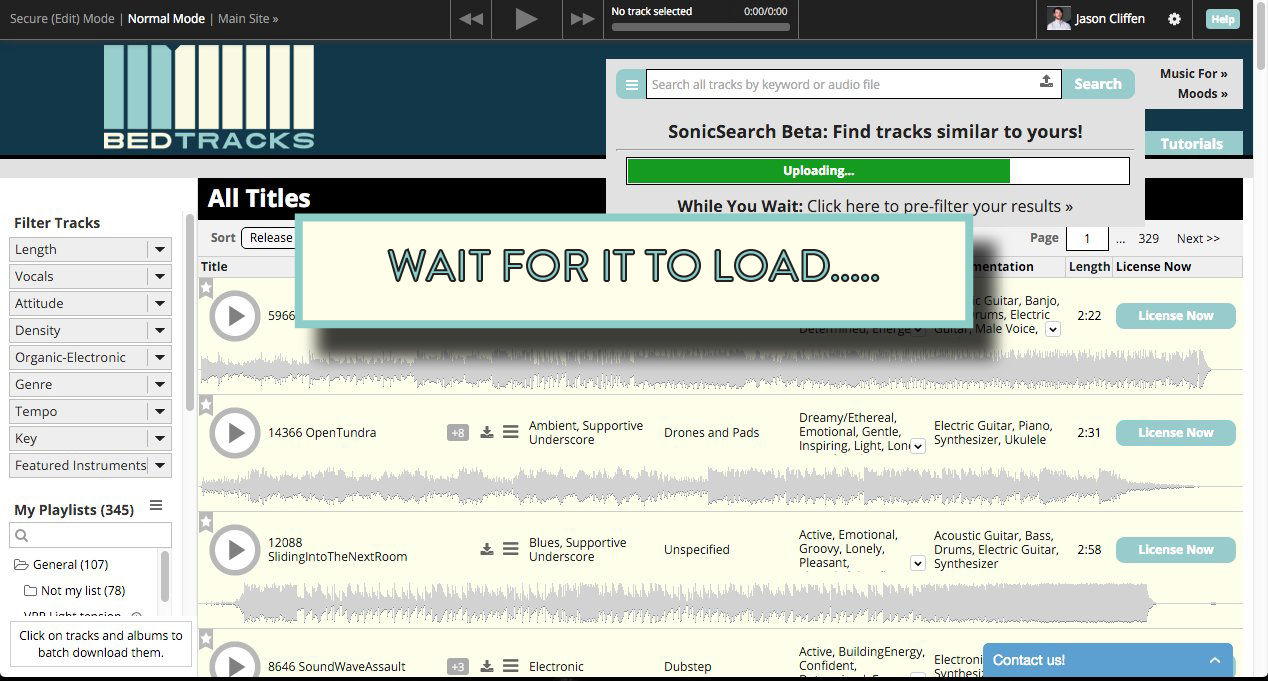Go to Main Site link
The width and height of the screenshot is (1268, 681).
pyautogui.click(x=248, y=19)
